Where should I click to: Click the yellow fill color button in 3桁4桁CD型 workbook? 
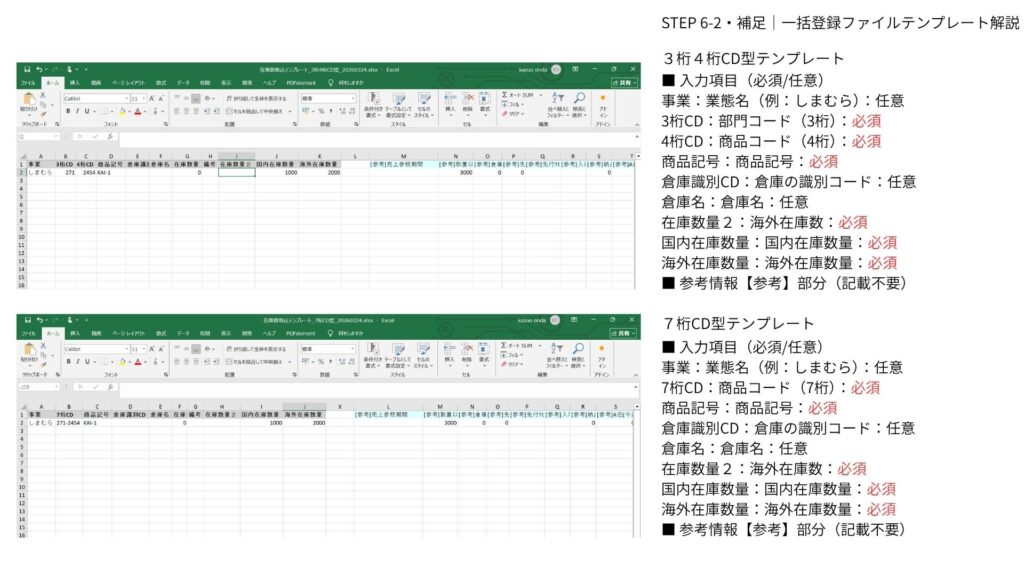122,111
